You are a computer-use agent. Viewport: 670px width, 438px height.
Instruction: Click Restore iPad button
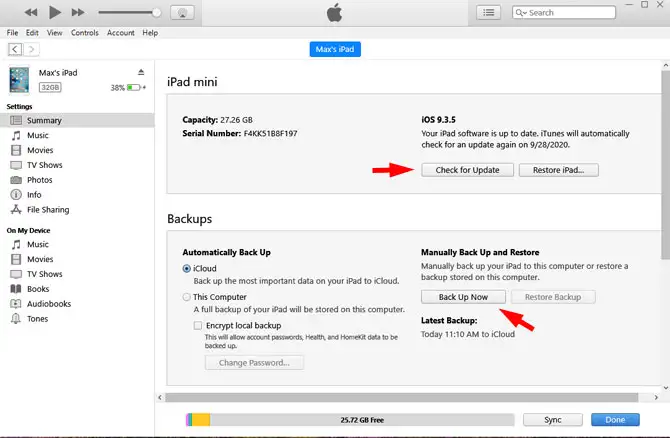558,170
